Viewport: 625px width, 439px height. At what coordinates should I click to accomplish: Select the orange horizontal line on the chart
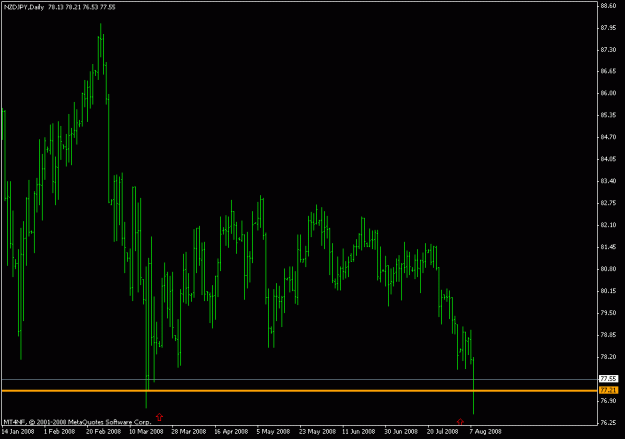(x=300, y=390)
